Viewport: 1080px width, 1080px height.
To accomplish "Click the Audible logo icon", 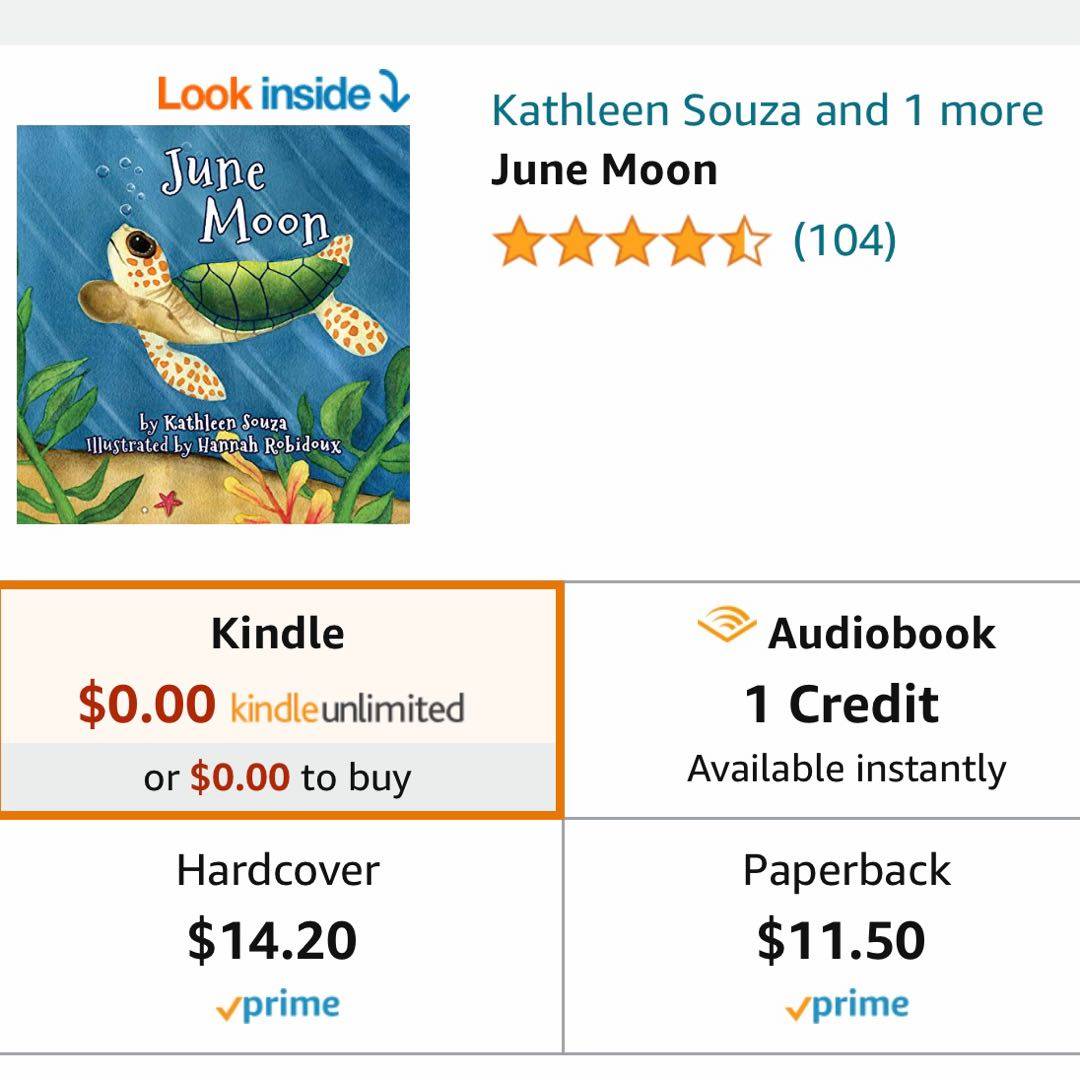I will (726, 627).
